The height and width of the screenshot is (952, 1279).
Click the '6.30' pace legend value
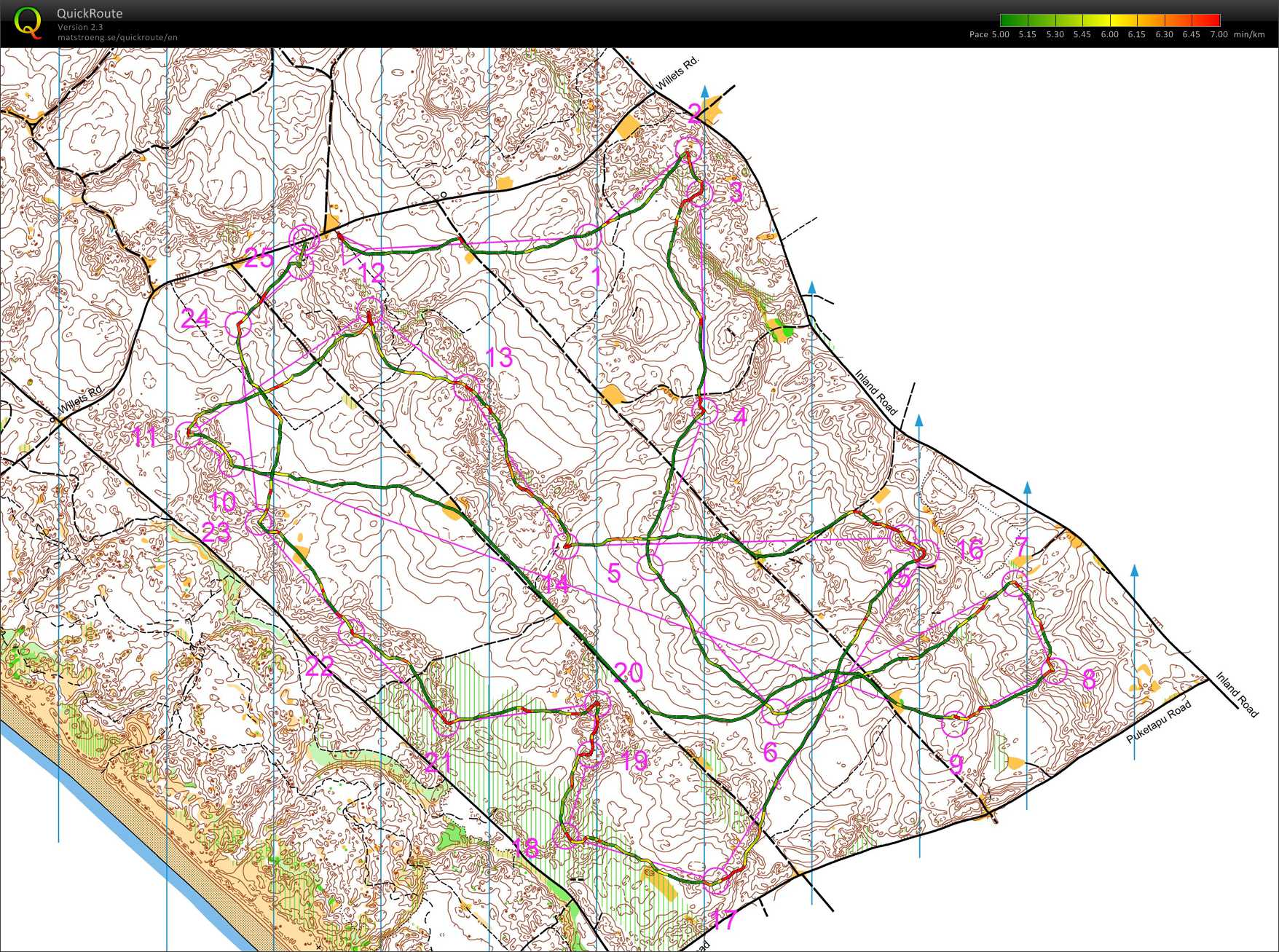(x=1164, y=34)
